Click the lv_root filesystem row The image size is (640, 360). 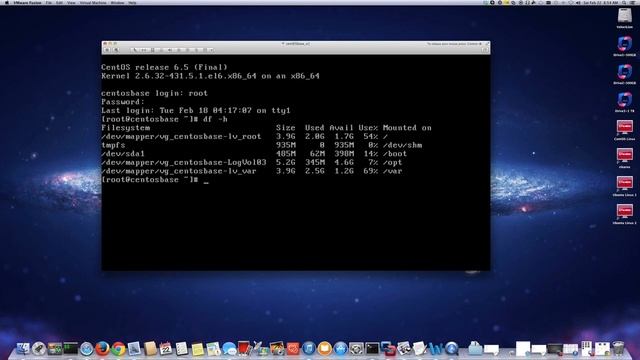click(245, 137)
